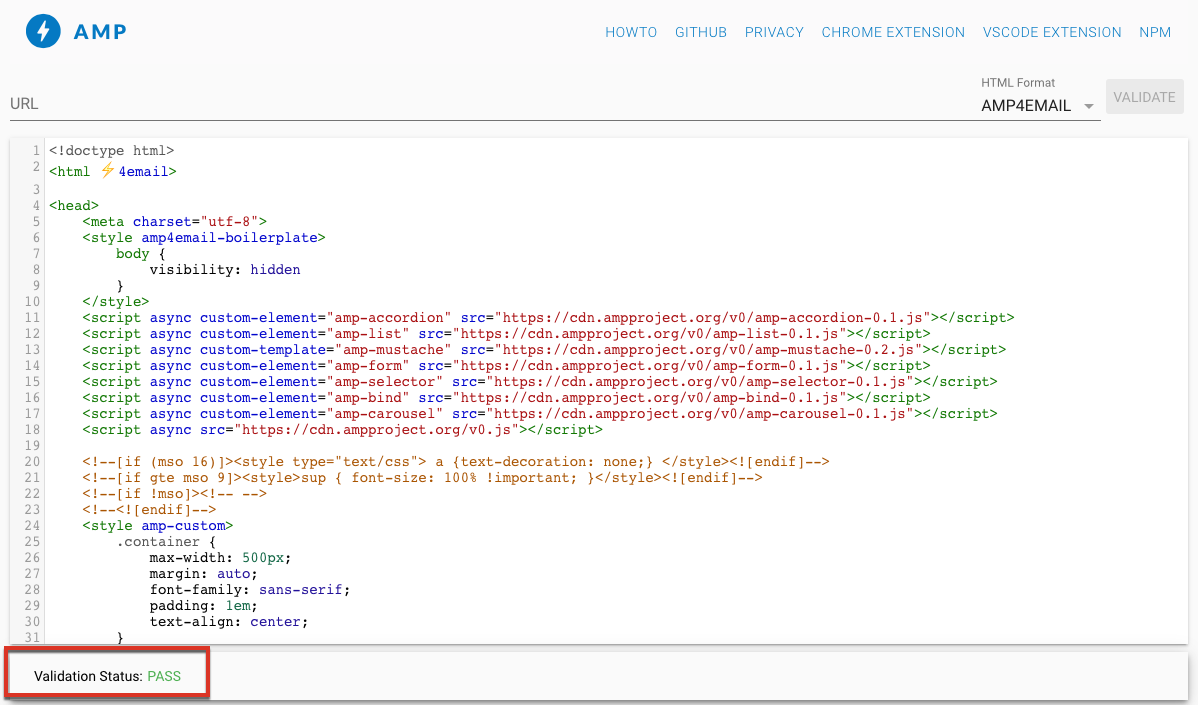Click the lightning bolt in '<html ⚡4email>' line
Viewport: 1198px width, 705px height.
[108, 170]
